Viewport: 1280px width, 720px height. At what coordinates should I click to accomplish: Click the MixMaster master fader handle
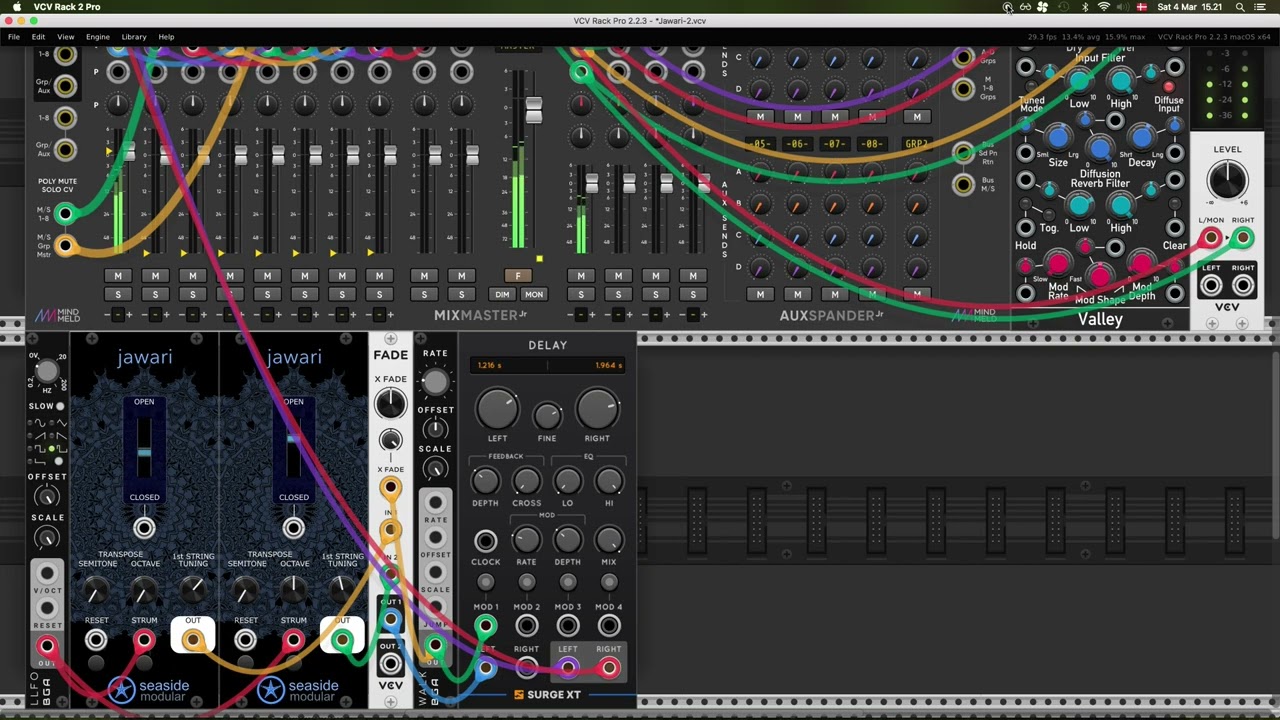(533, 110)
